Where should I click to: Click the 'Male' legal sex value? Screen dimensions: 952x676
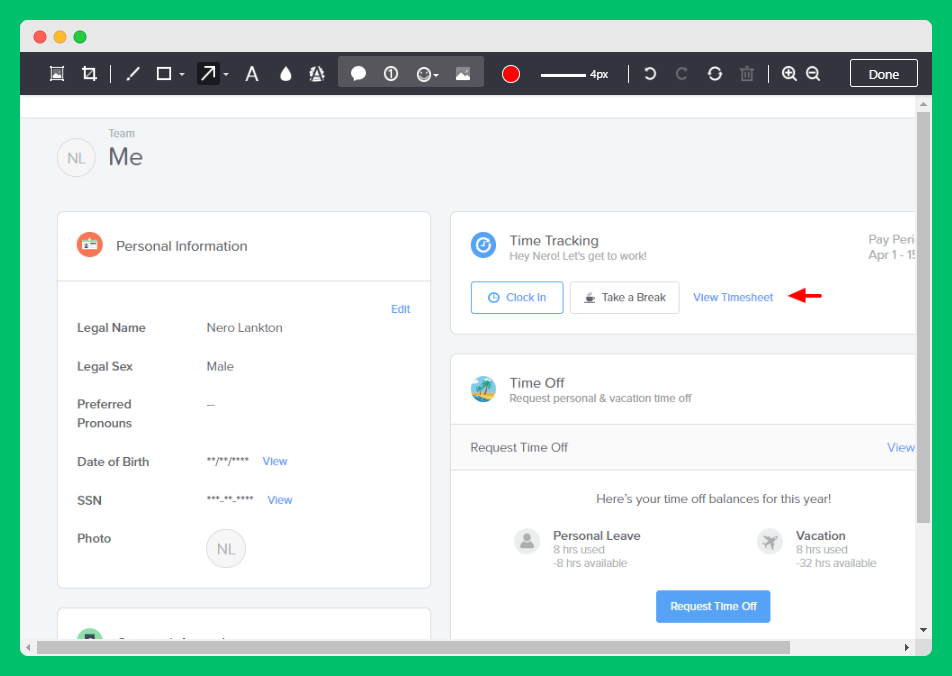click(x=220, y=367)
